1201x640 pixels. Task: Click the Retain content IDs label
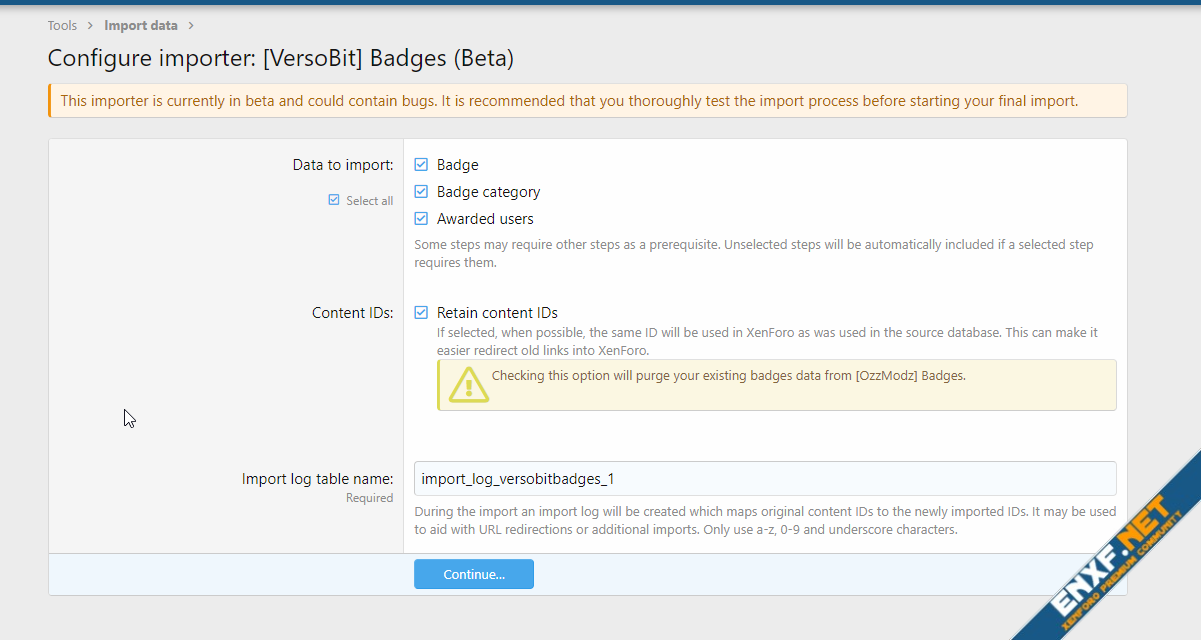click(x=497, y=313)
